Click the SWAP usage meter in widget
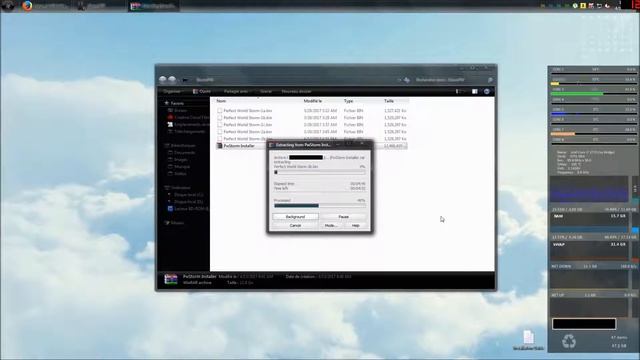This screenshot has height=360, width=640. click(589, 251)
